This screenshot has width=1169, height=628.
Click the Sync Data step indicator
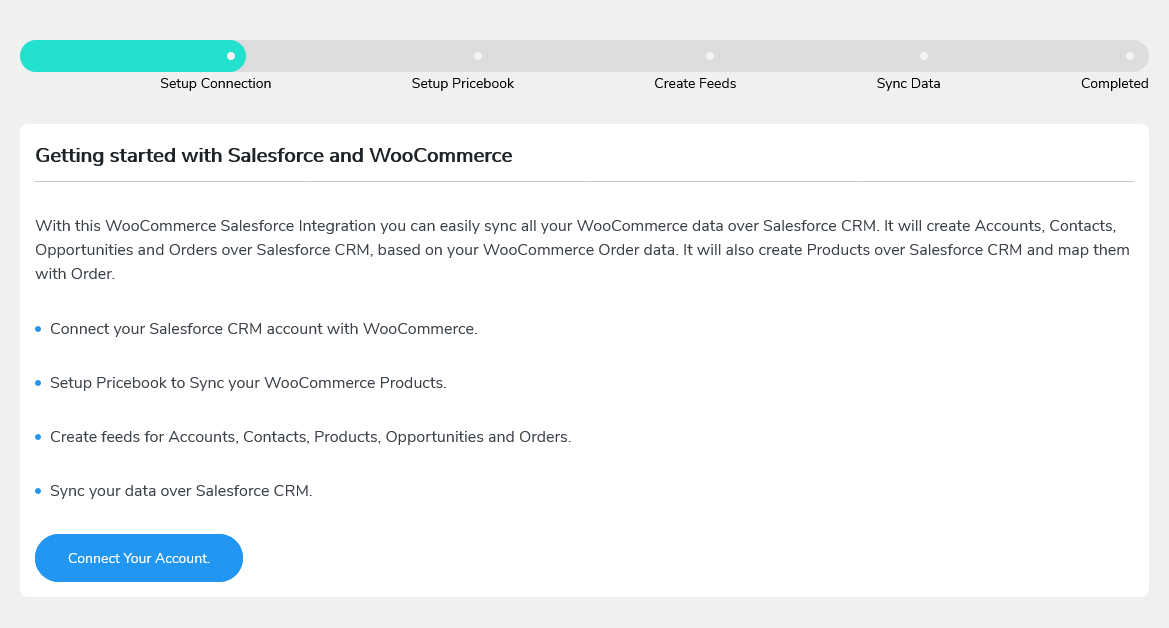point(924,56)
